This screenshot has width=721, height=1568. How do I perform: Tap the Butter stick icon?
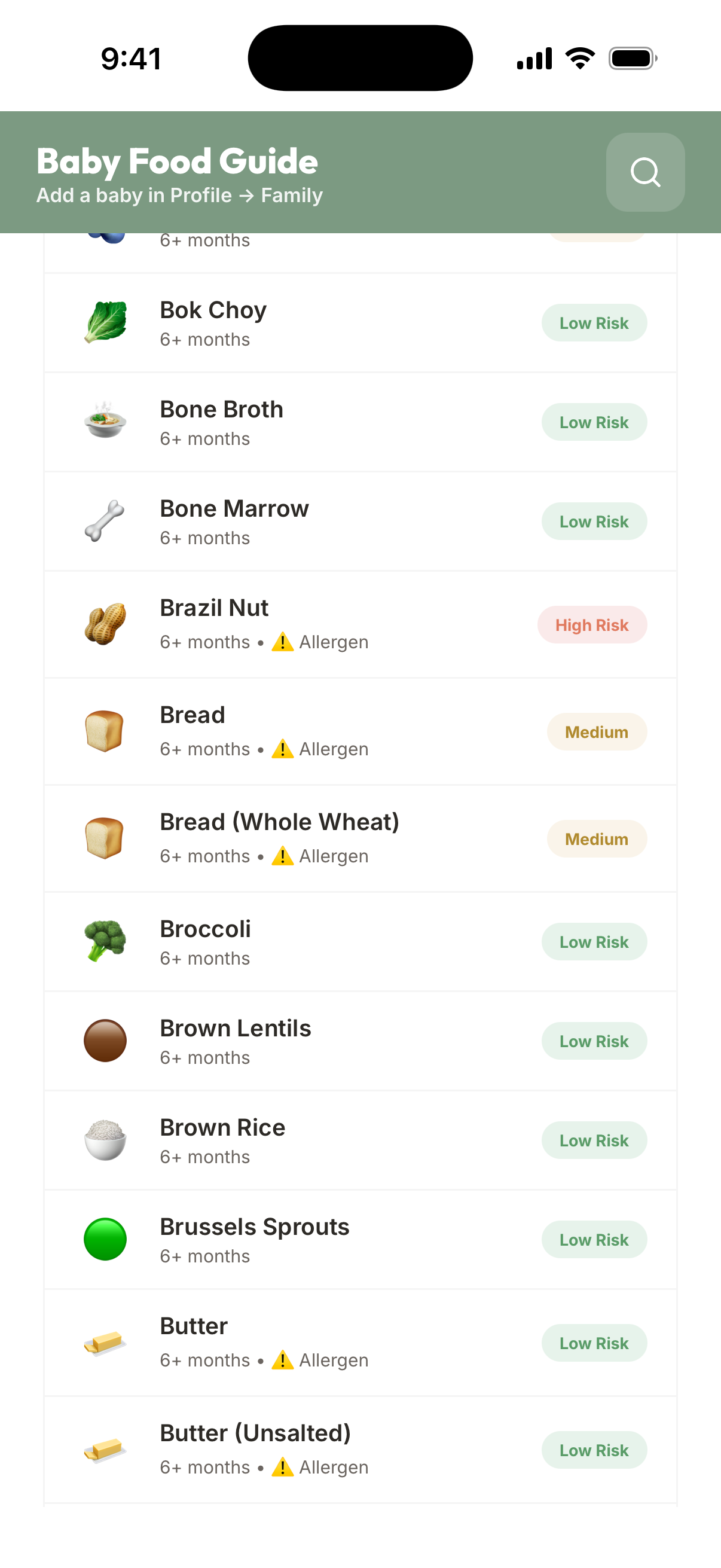(x=105, y=1342)
